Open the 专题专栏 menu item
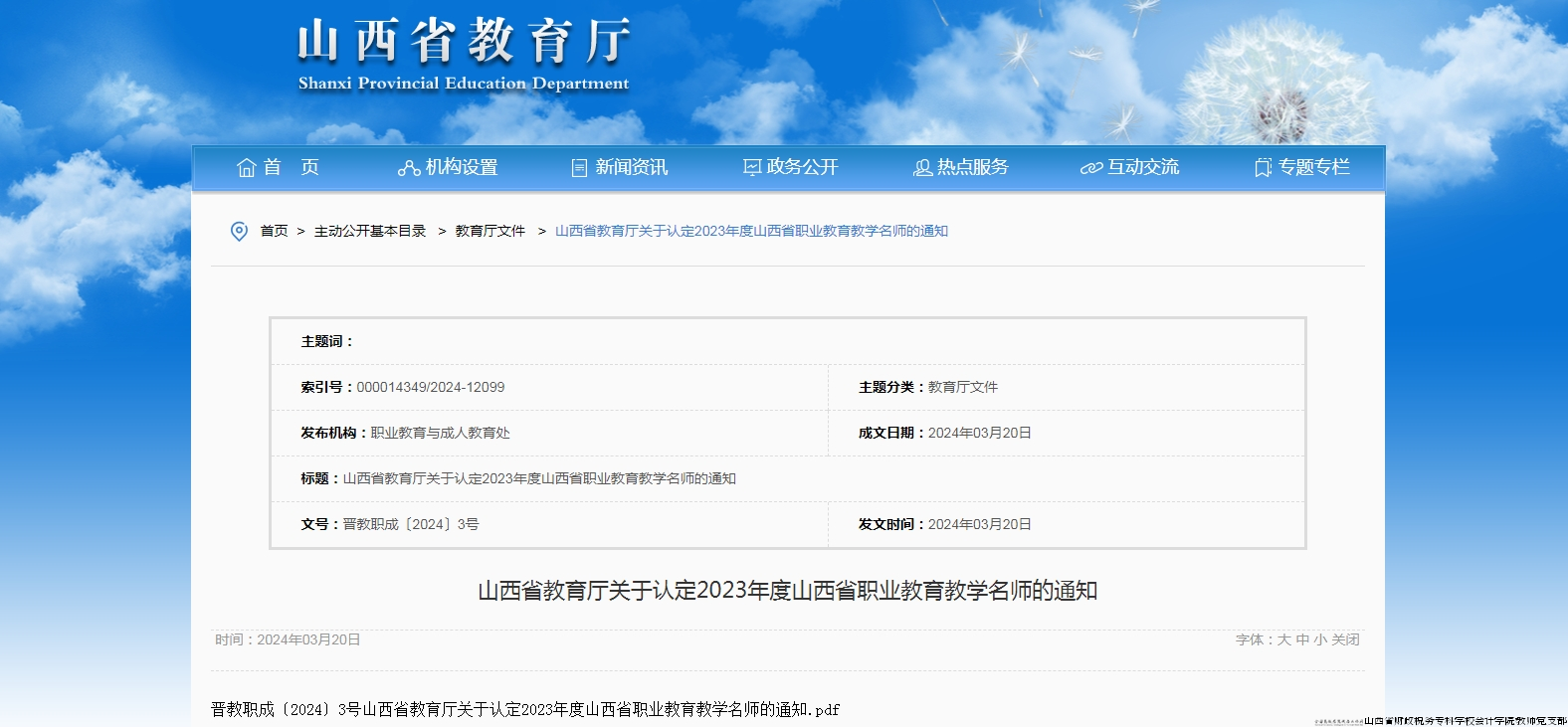Image resolution: width=1568 pixels, height=727 pixels. point(1314,167)
